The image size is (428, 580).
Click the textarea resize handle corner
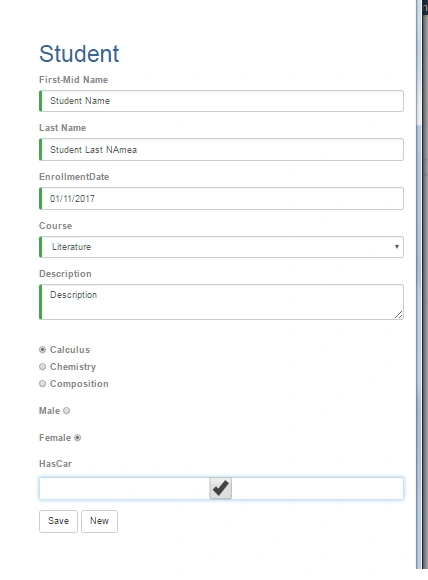coord(398,315)
